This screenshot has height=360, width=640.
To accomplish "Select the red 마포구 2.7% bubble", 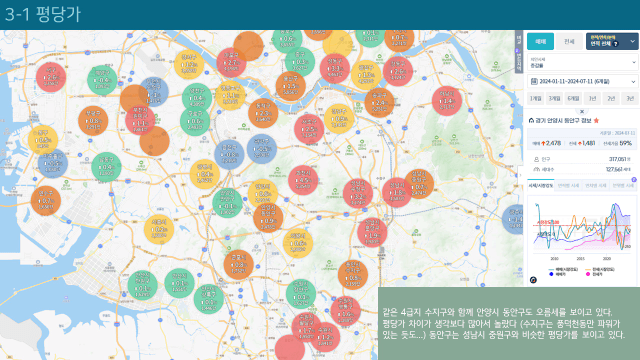I will (231, 62).
